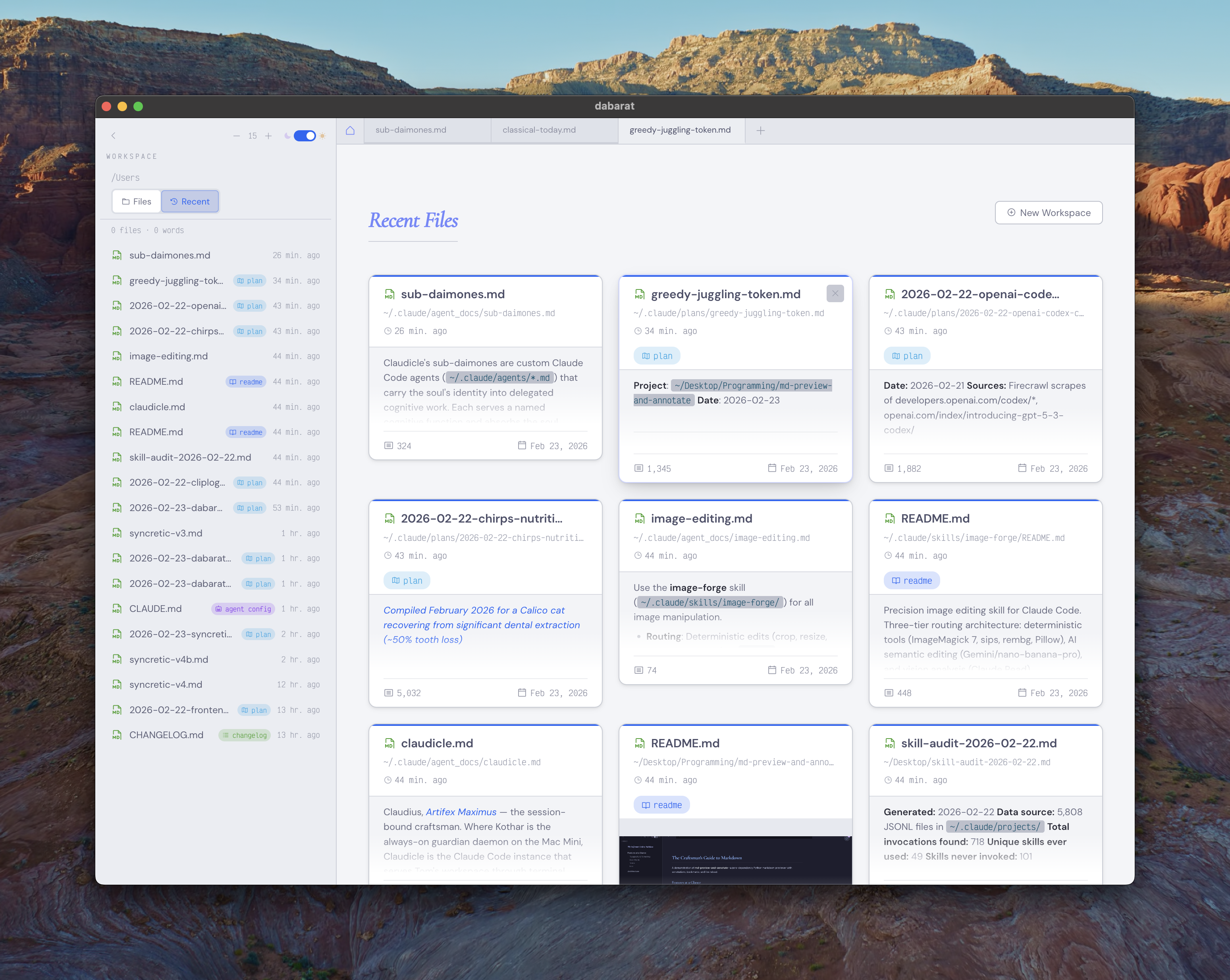The image size is (1230, 980).
Task: Click the folder icon inside the Files button
Action: point(127,201)
